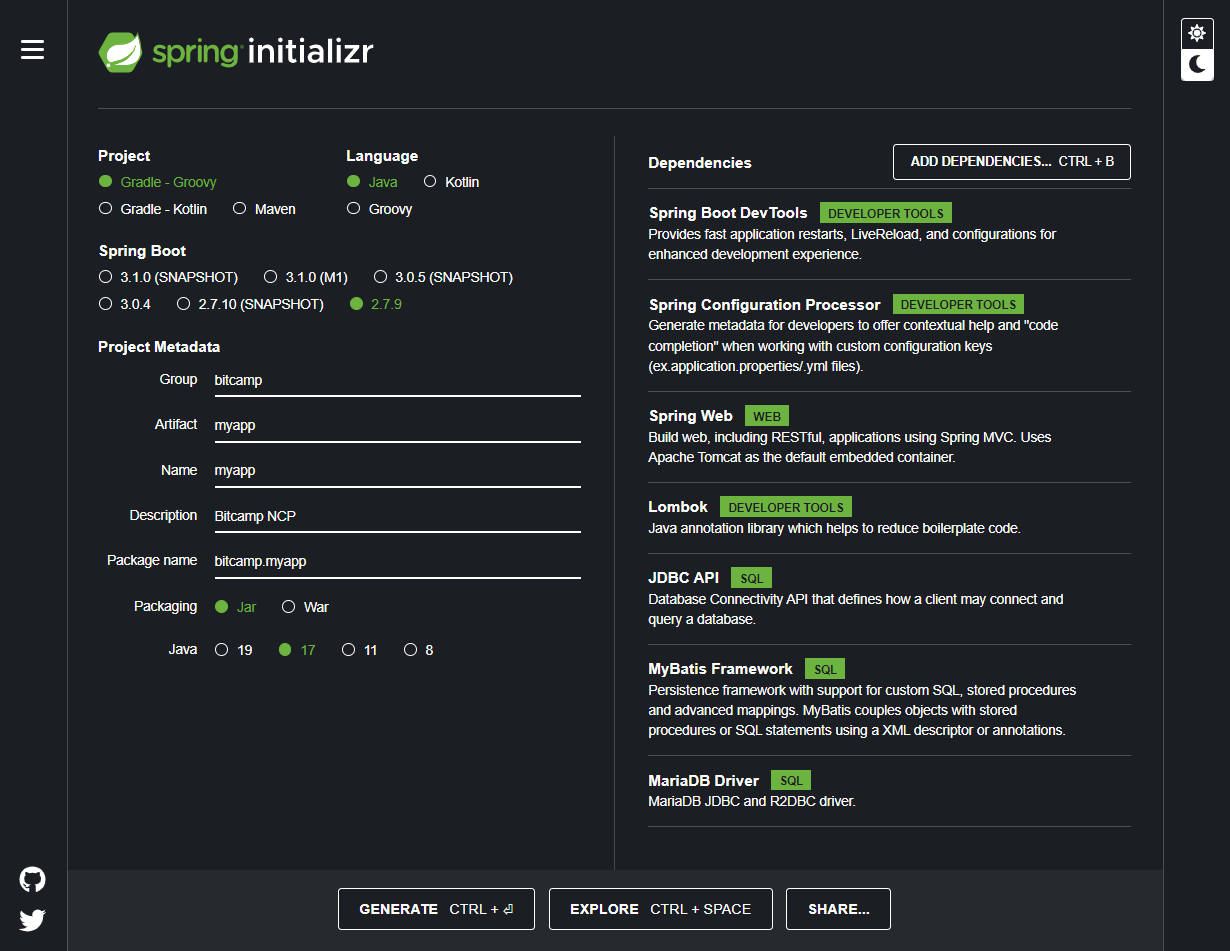1230x951 pixels.
Task: Edit the Artifact field
Action: click(x=397, y=425)
